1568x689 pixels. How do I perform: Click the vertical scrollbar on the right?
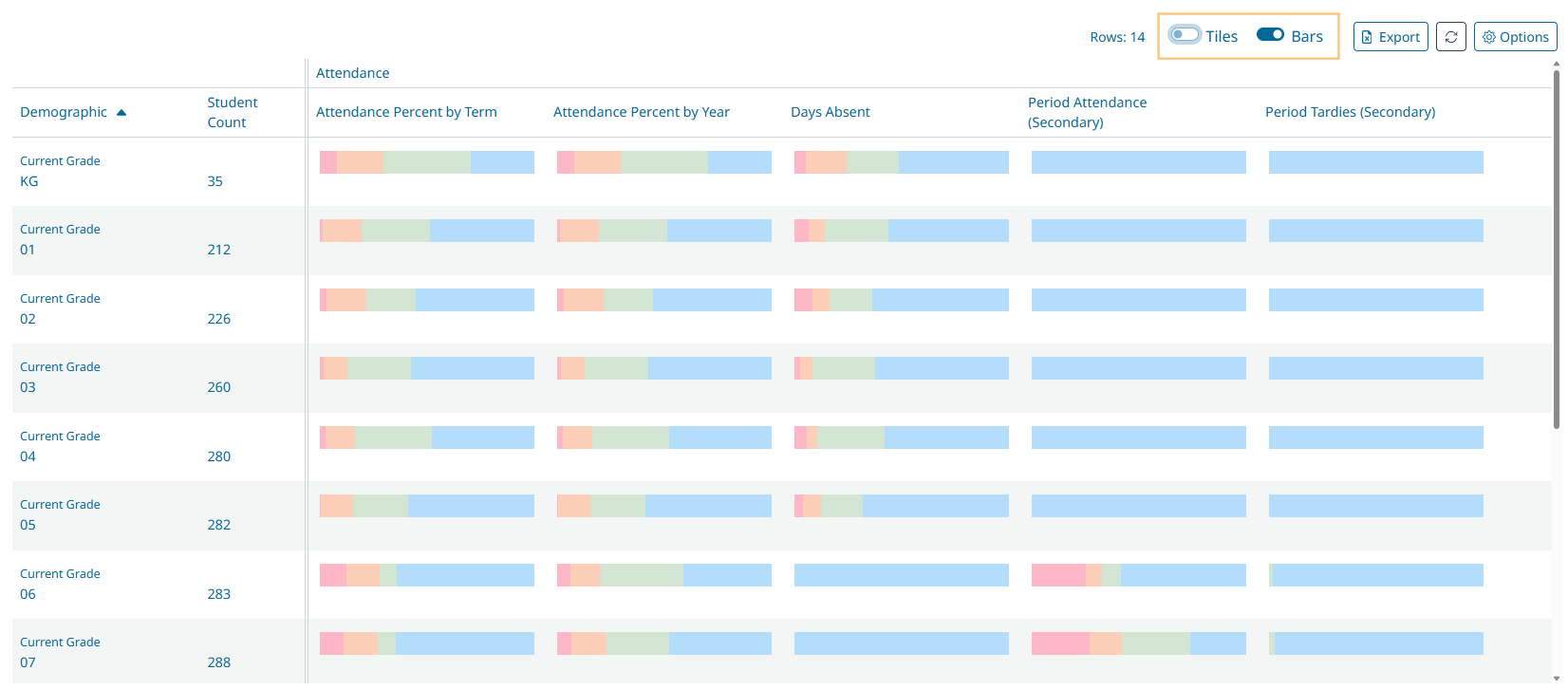[1556, 285]
